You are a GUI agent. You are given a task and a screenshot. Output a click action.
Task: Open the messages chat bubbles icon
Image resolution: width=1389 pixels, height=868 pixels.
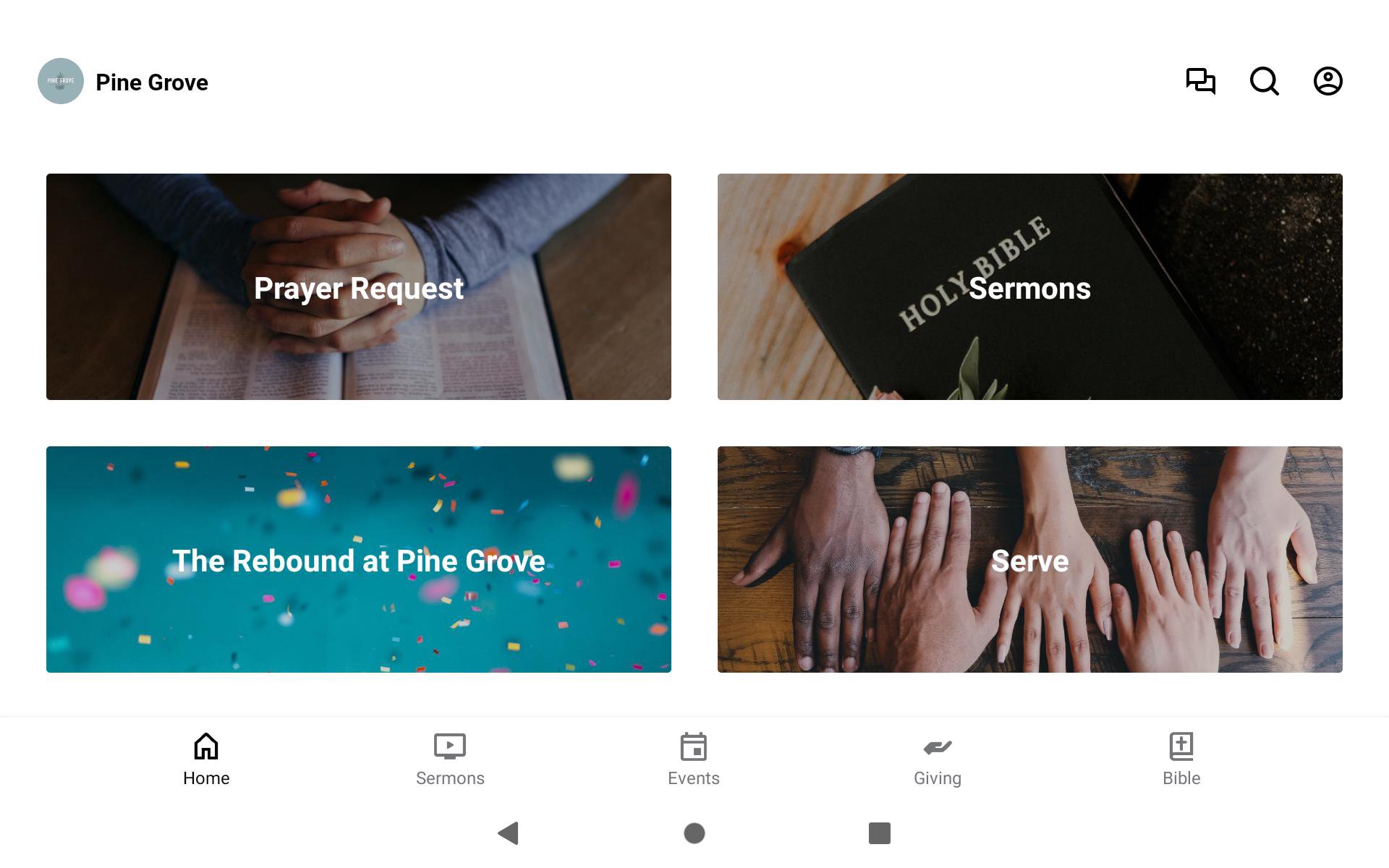[x=1201, y=81]
